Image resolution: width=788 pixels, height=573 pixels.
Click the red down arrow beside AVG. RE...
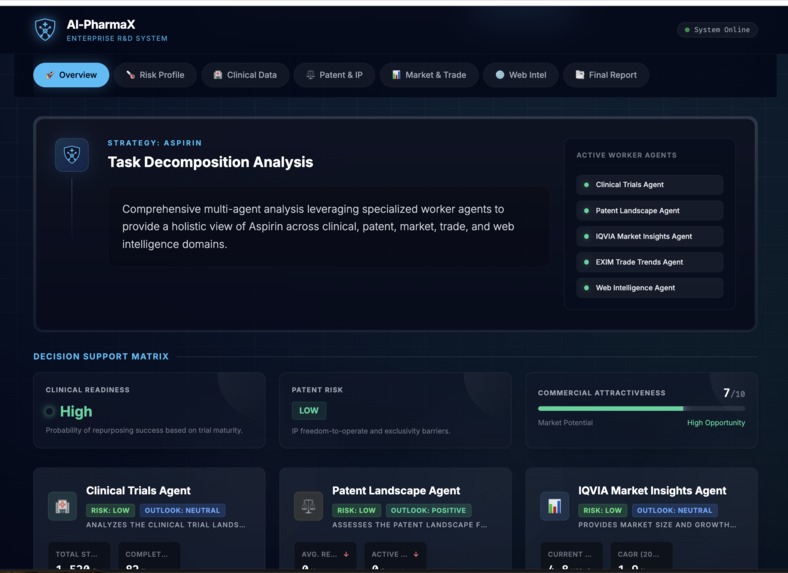tap(346, 554)
